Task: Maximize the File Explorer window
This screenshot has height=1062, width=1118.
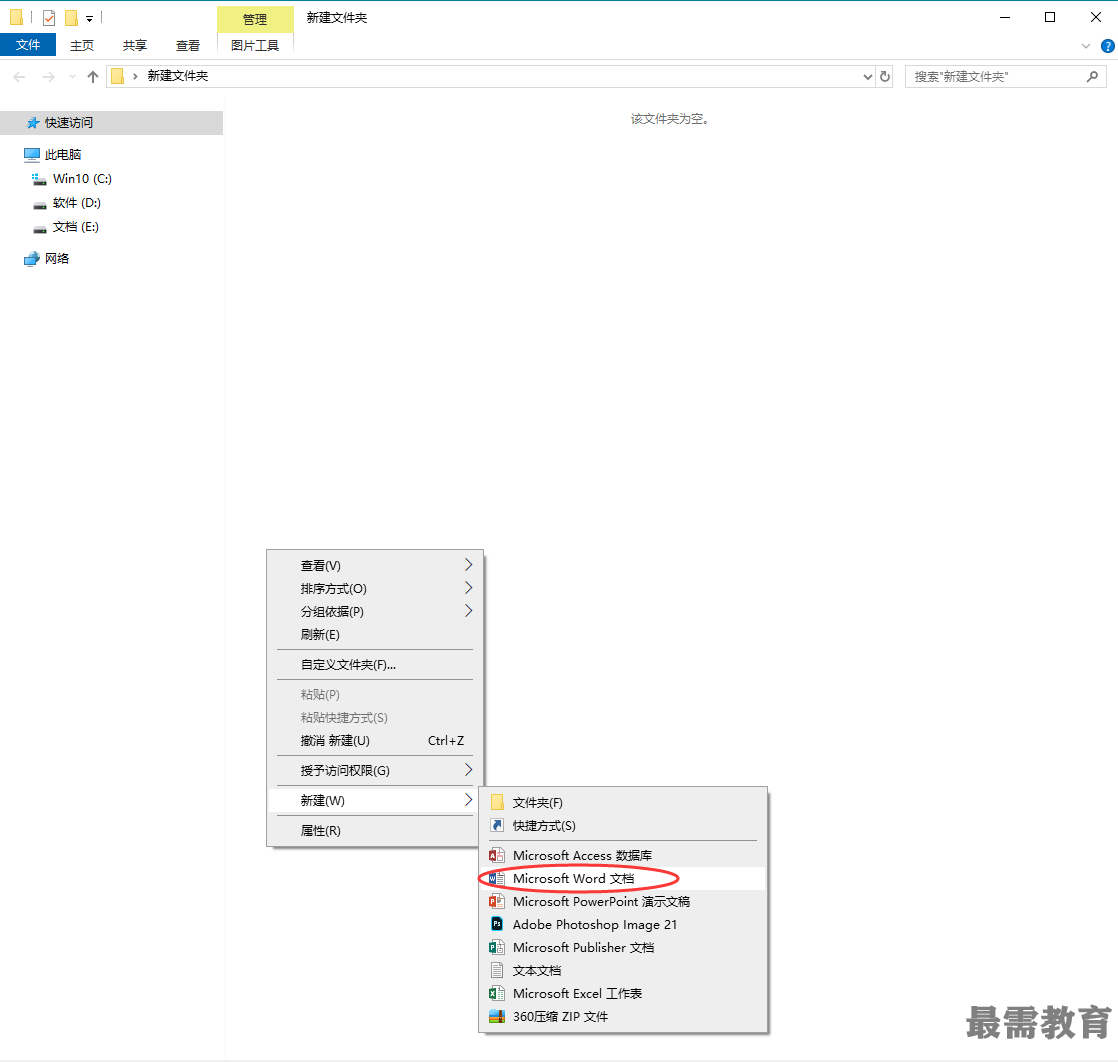Action: coord(1050,17)
